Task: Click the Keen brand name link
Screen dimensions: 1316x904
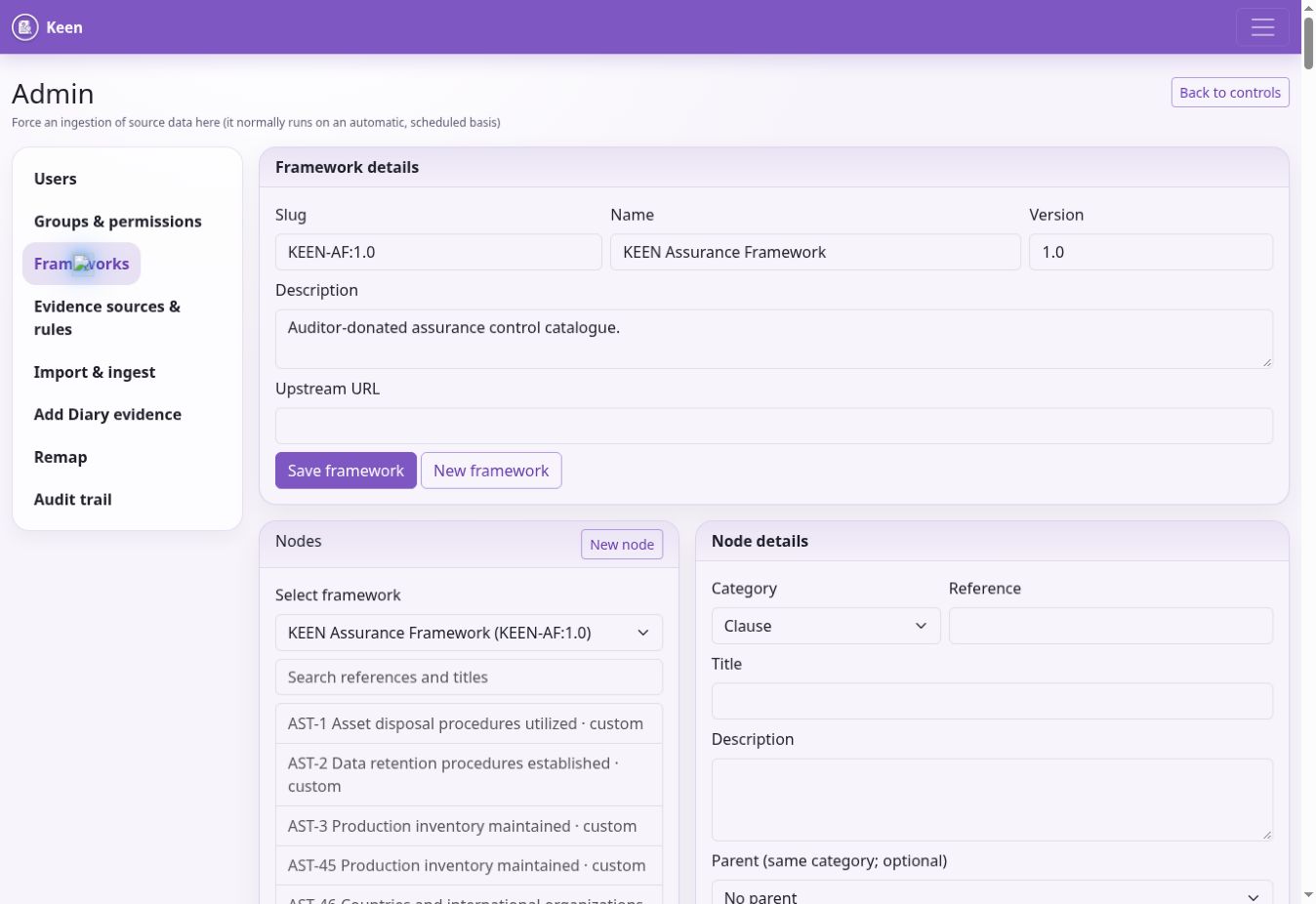Action: pyautogui.click(x=64, y=27)
